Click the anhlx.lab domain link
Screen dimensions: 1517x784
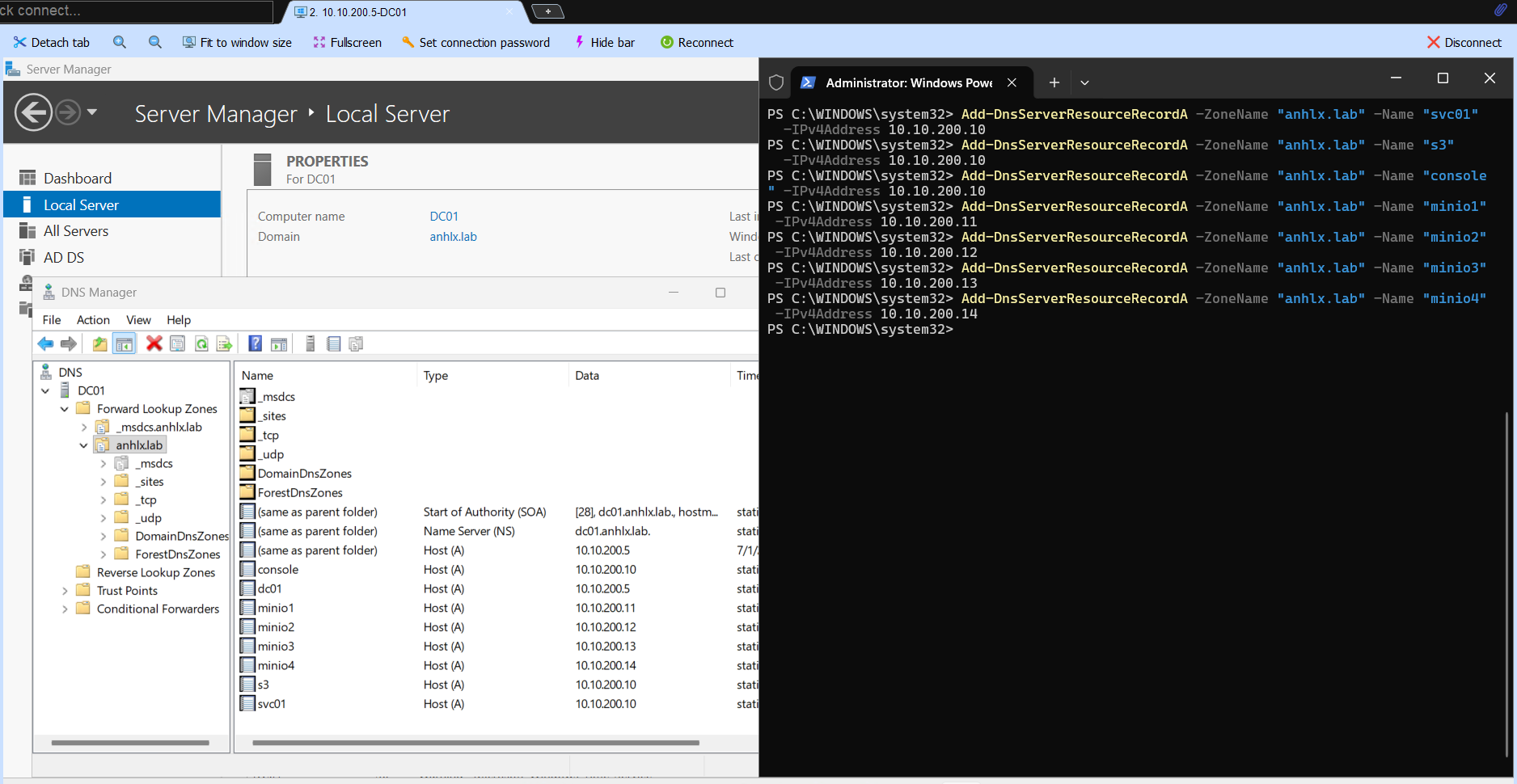point(453,237)
